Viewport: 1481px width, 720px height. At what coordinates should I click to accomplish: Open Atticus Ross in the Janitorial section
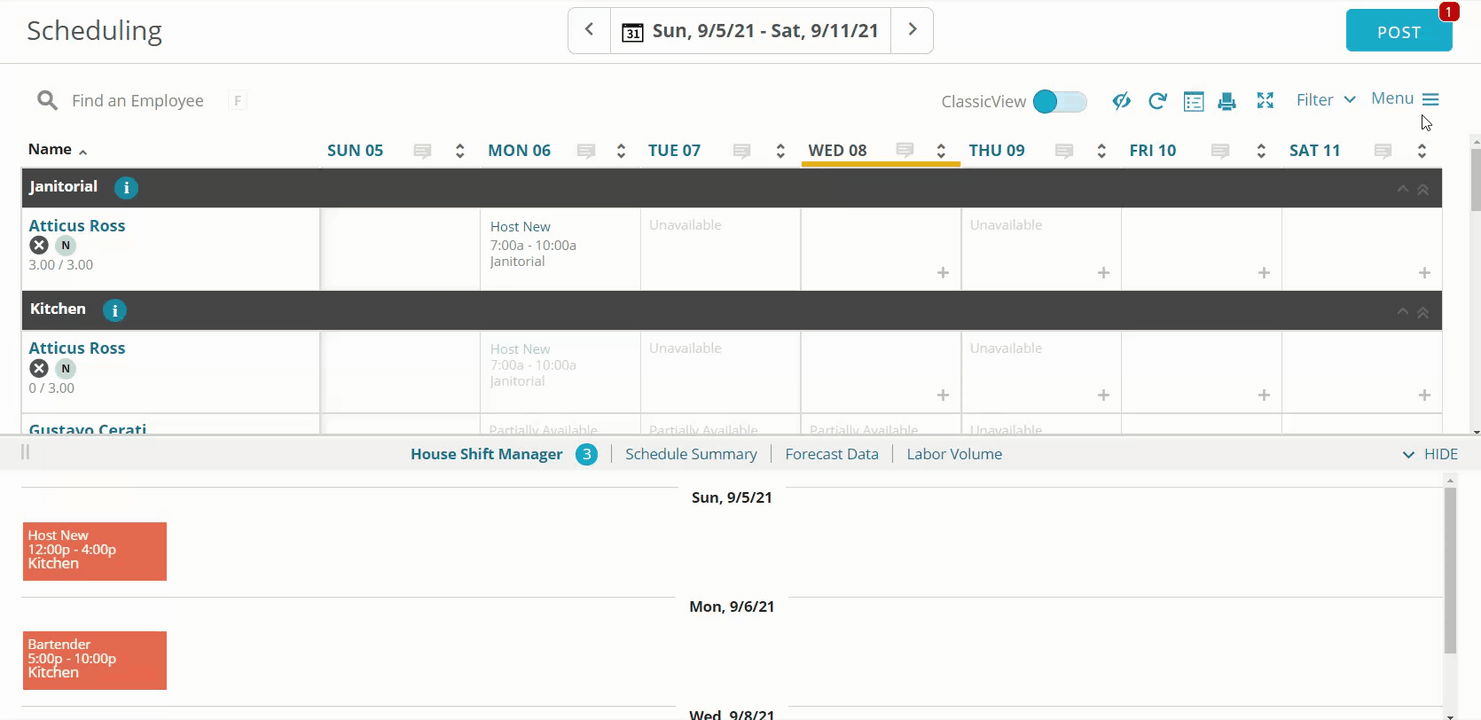(77, 226)
